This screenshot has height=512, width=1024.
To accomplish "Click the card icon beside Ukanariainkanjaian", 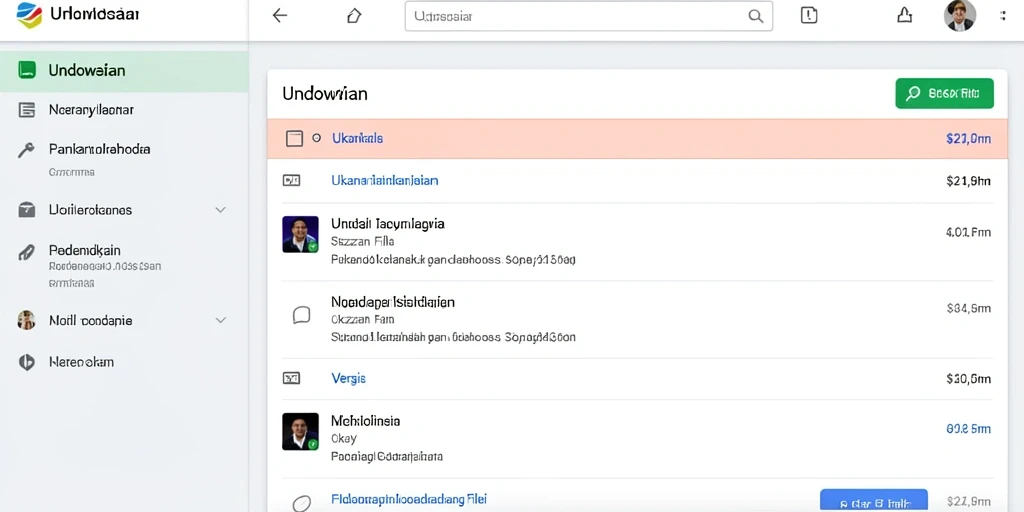I will 291,180.
